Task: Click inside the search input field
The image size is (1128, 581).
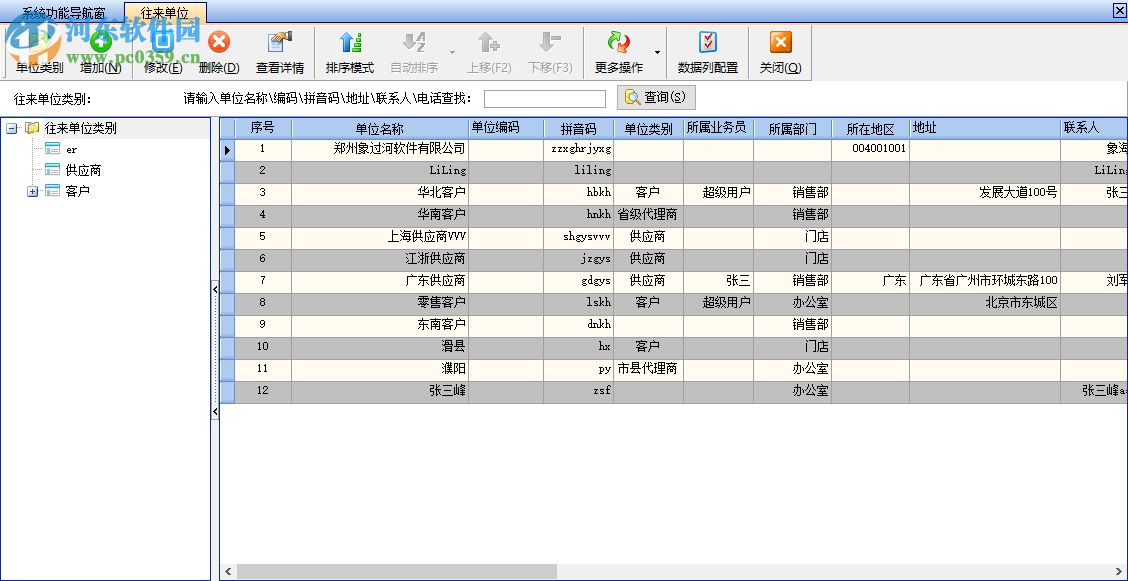Action: (544, 97)
